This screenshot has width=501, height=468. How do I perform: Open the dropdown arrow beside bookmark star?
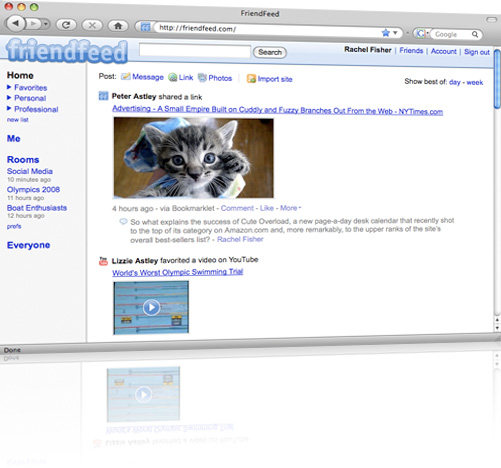[x=395, y=33]
